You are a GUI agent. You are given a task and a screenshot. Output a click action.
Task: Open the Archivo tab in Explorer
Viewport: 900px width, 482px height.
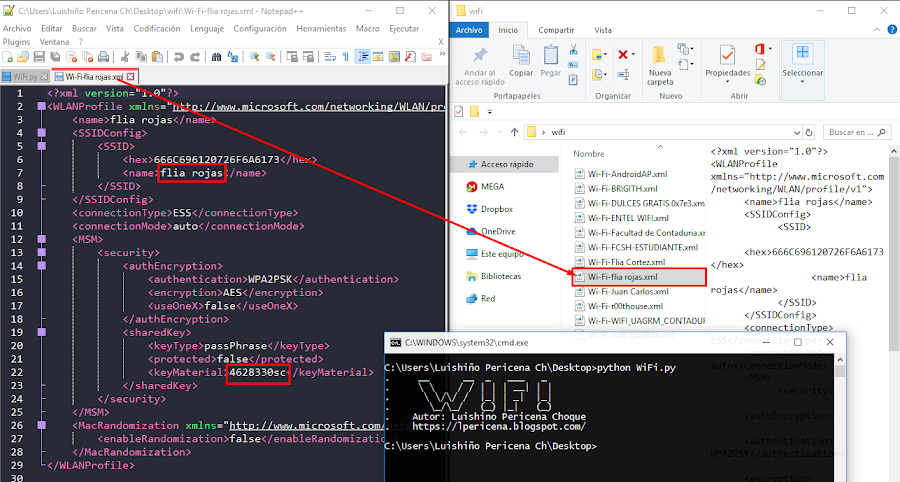(x=469, y=30)
